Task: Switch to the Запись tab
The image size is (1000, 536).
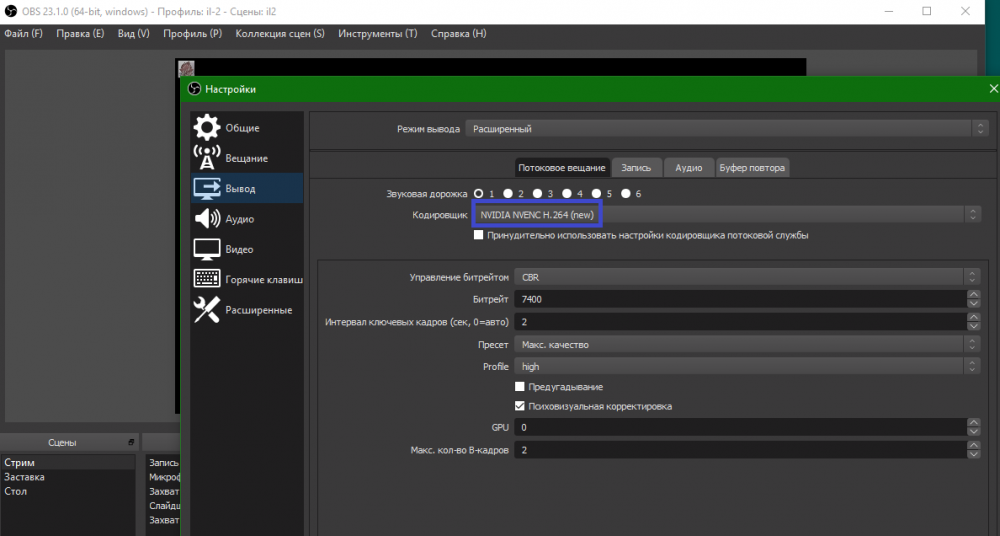Action: 636,167
